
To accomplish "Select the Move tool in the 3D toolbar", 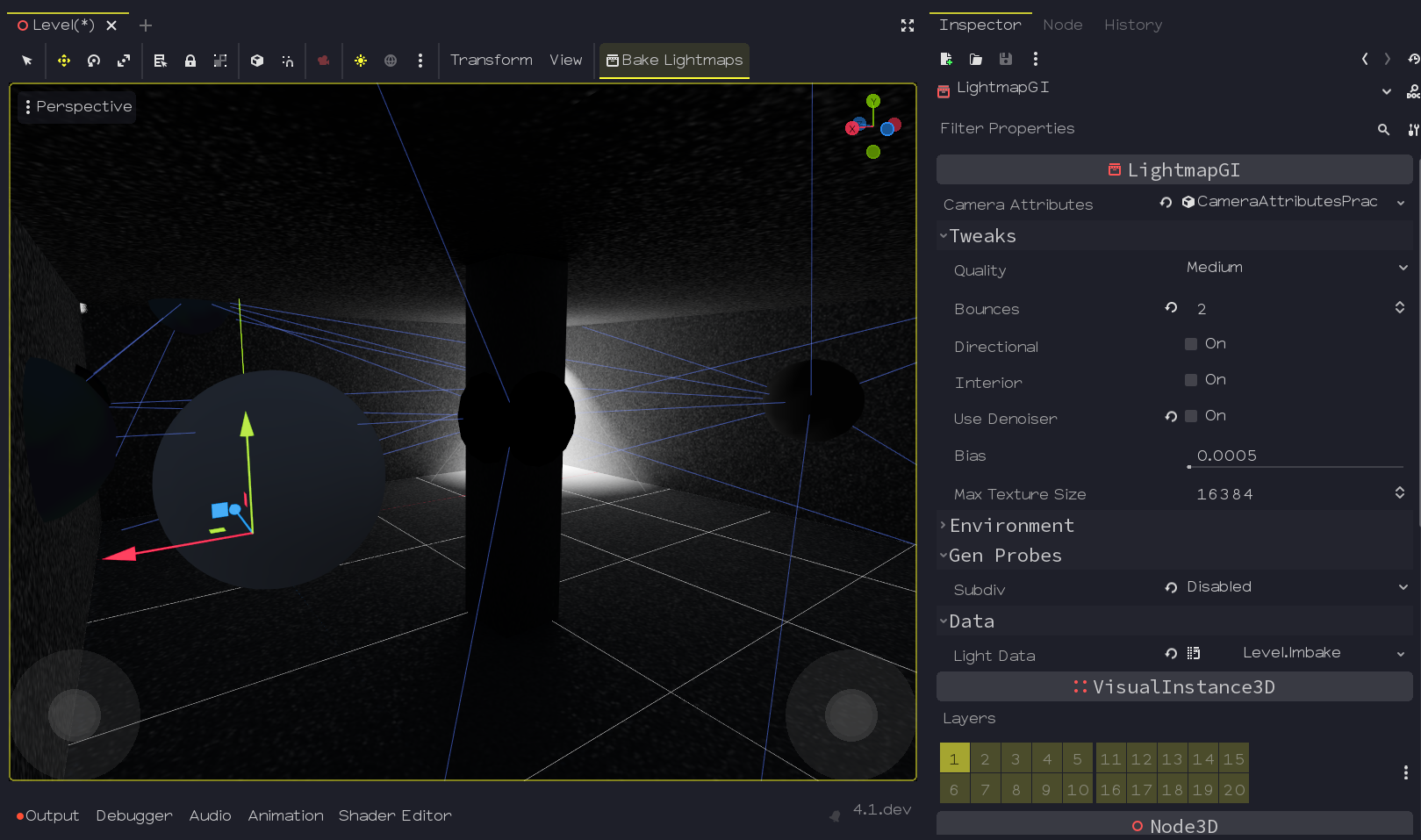I will click(62, 61).
